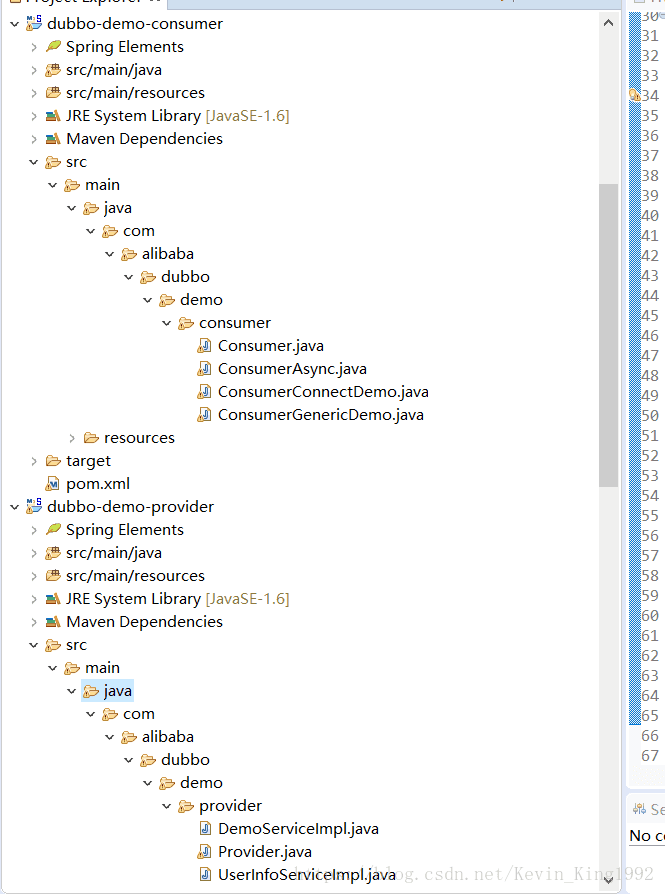Collapse the dubbo-demo-provider project
The height and width of the screenshot is (894, 665).
pos(15,507)
